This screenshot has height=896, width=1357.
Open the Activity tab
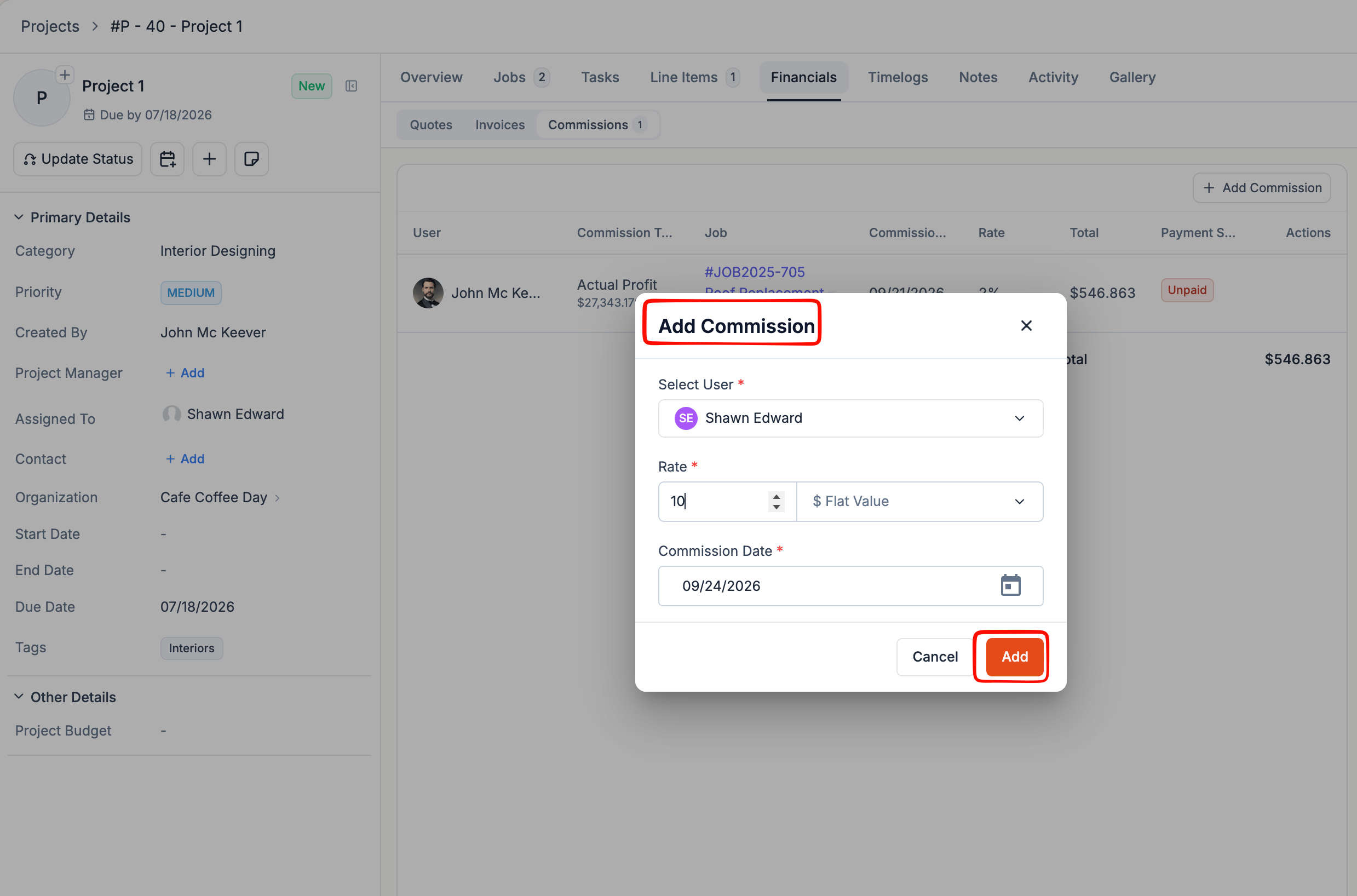pyautogui.click(x=1053, y=77)
